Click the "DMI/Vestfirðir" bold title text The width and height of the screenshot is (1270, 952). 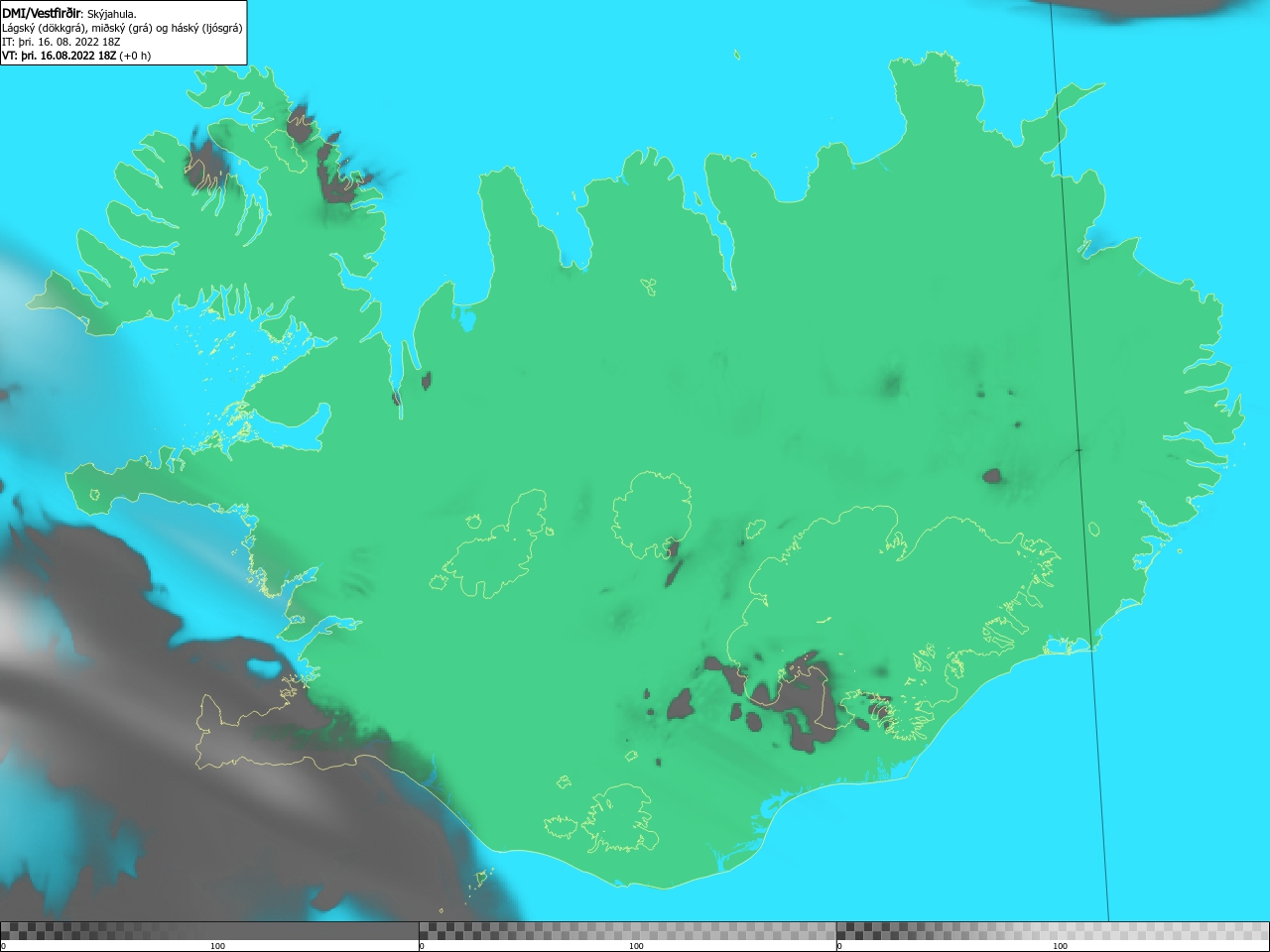pyautogui.click(x=41, y=13)
